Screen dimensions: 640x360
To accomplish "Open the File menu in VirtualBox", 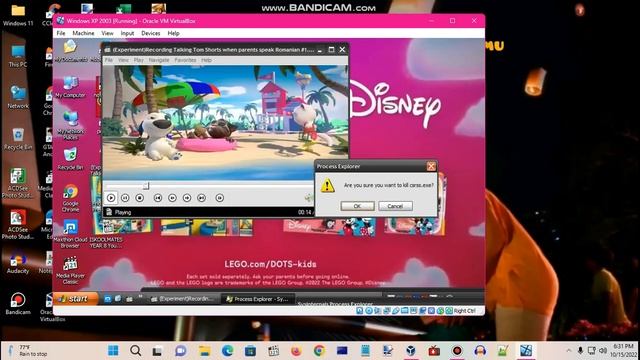I will [61, 33].
